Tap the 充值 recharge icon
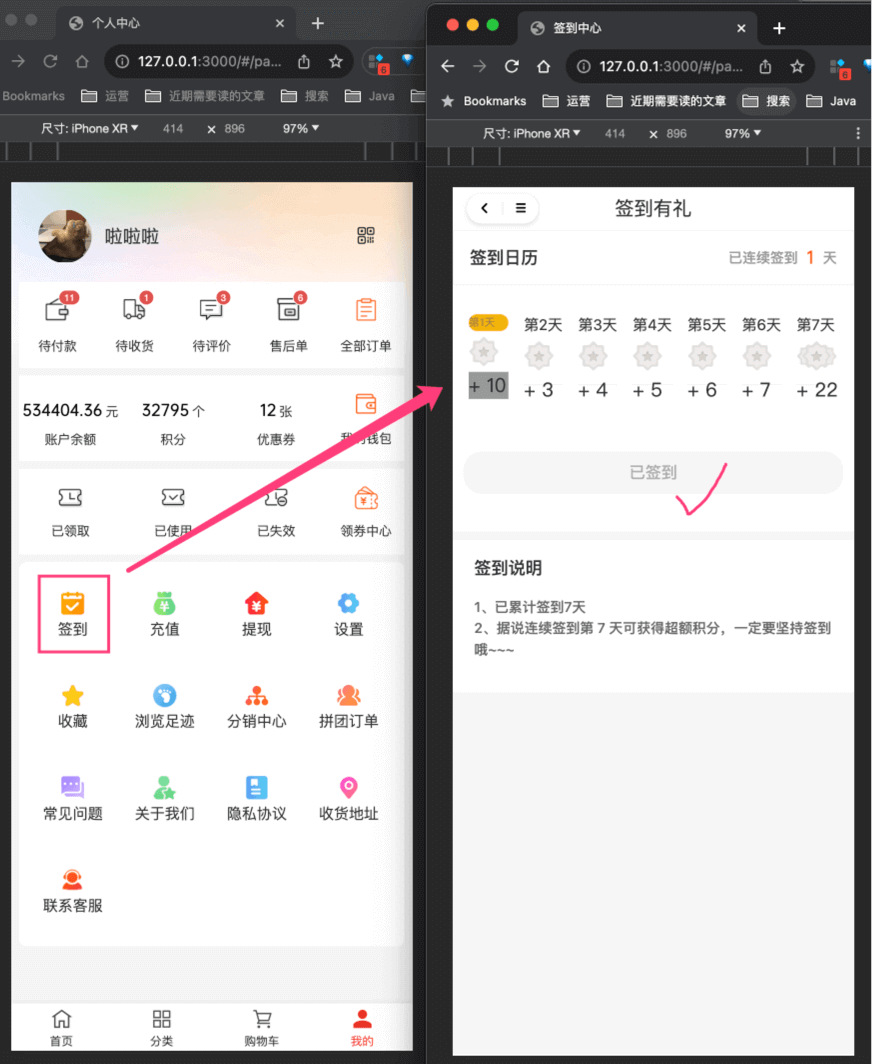Image resolution: width=872 pixels, height=1064 pixels. pyautogui.click(x=164, y=604)
